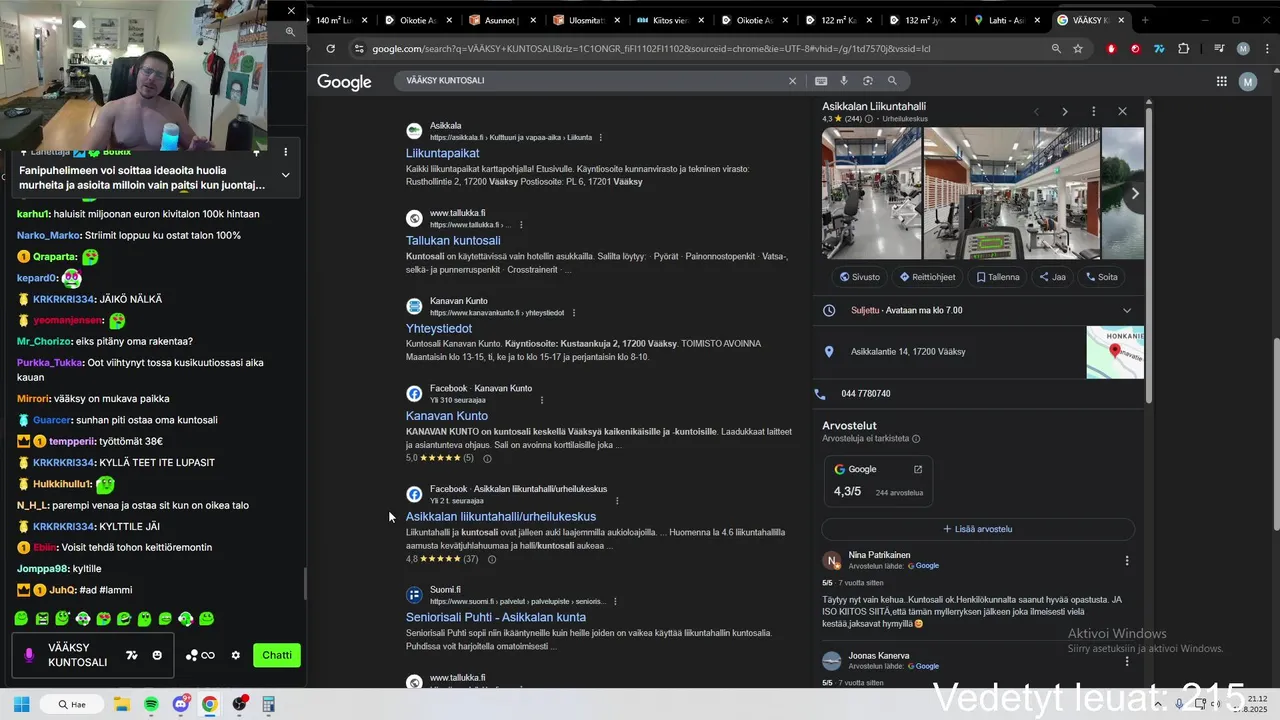Open OBS Studio from the taskbar
This screenshot has height=720, width=1280.
point(239,704)
